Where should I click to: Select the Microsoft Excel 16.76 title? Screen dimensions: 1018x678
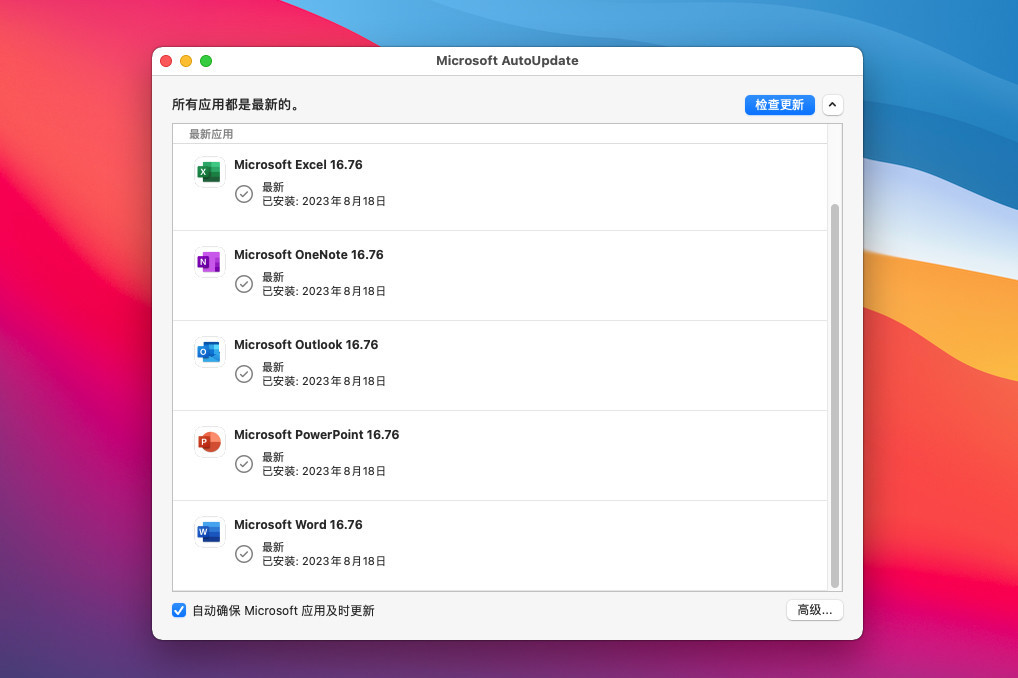coord(298,165)
